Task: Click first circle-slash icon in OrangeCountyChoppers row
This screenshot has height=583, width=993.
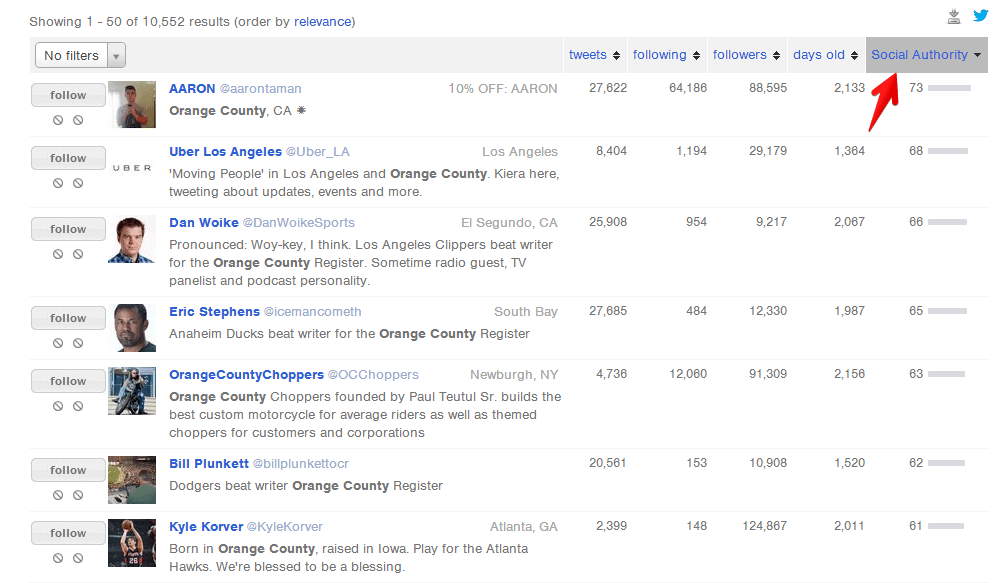Action: point(58,406)
